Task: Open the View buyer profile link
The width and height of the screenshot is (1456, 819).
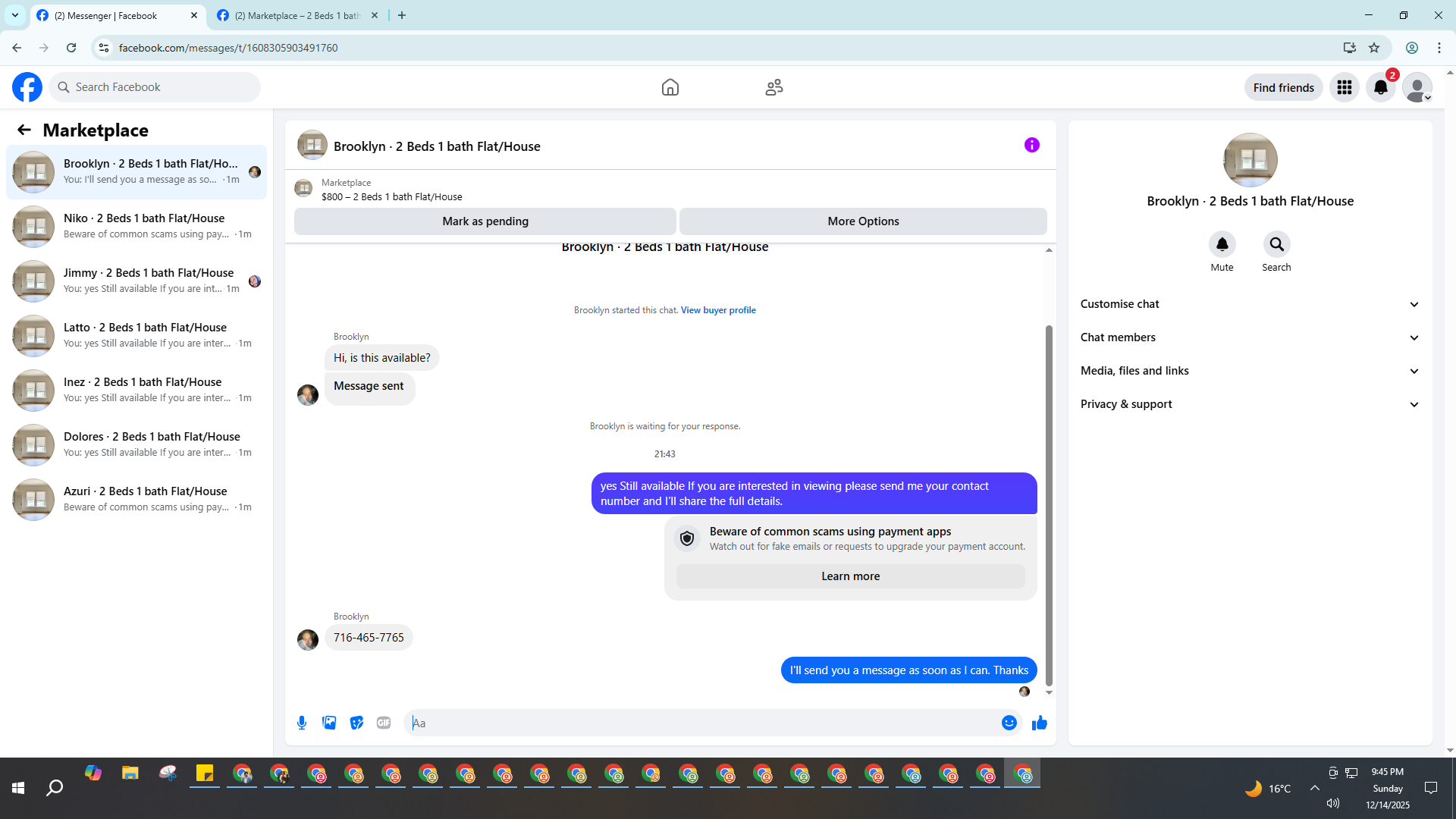Action: pos(717,310)
